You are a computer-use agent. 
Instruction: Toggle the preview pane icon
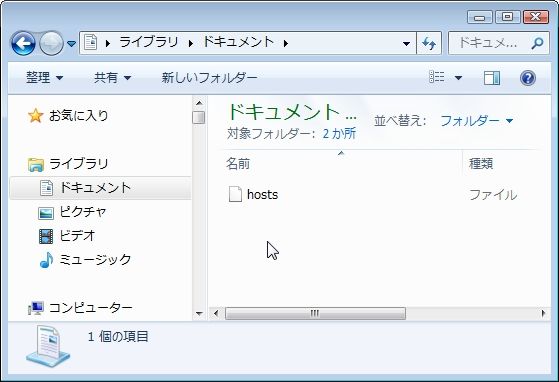[x=492, y=78]
